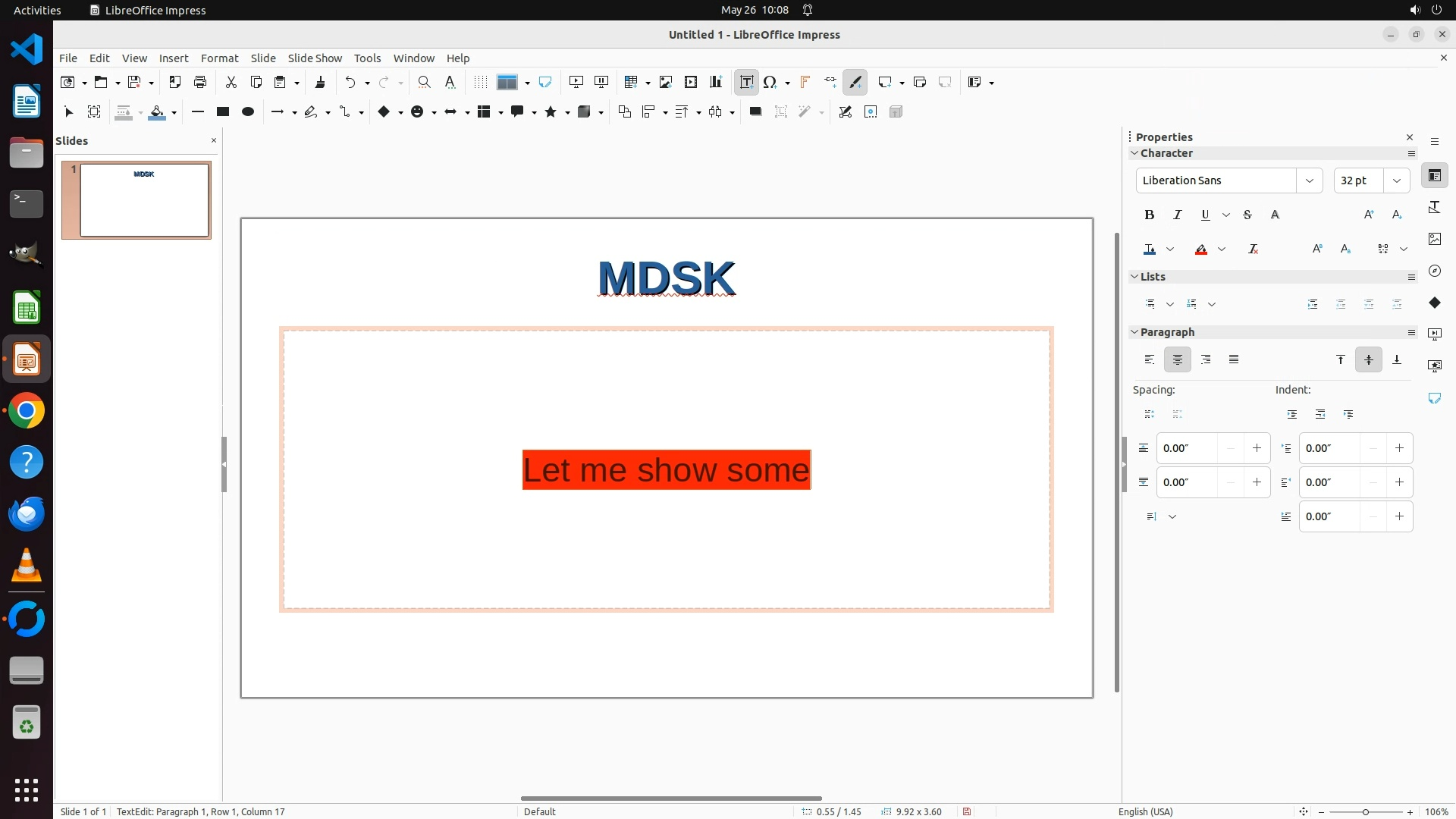Open the Format menu
This screenshot has height=819, width=1456.
pos(219,58)
